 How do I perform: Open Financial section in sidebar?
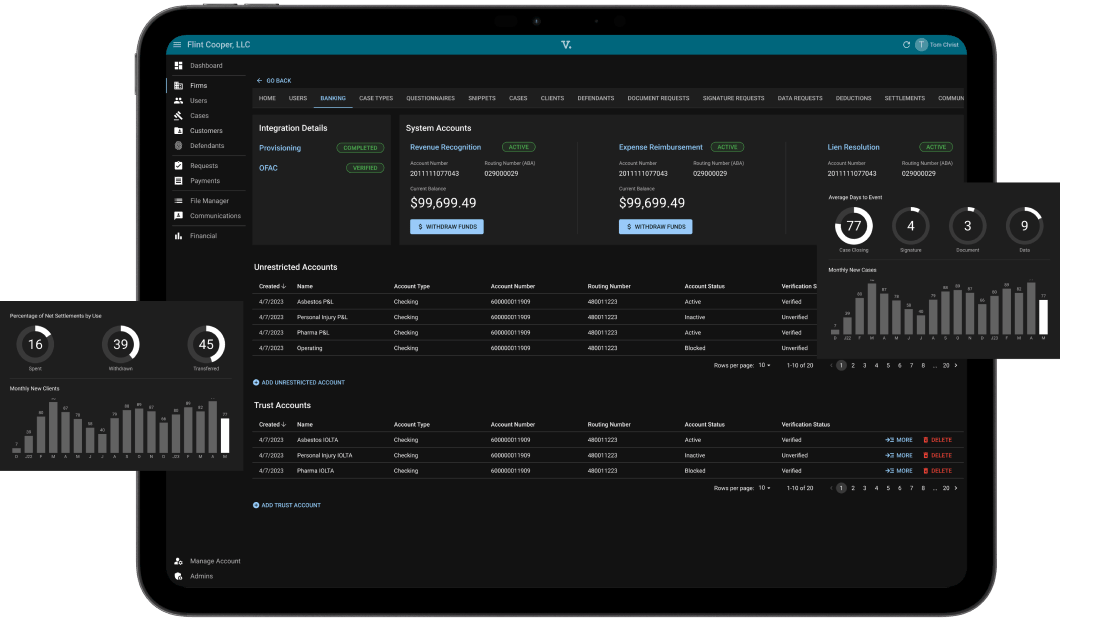coord(203,236)
